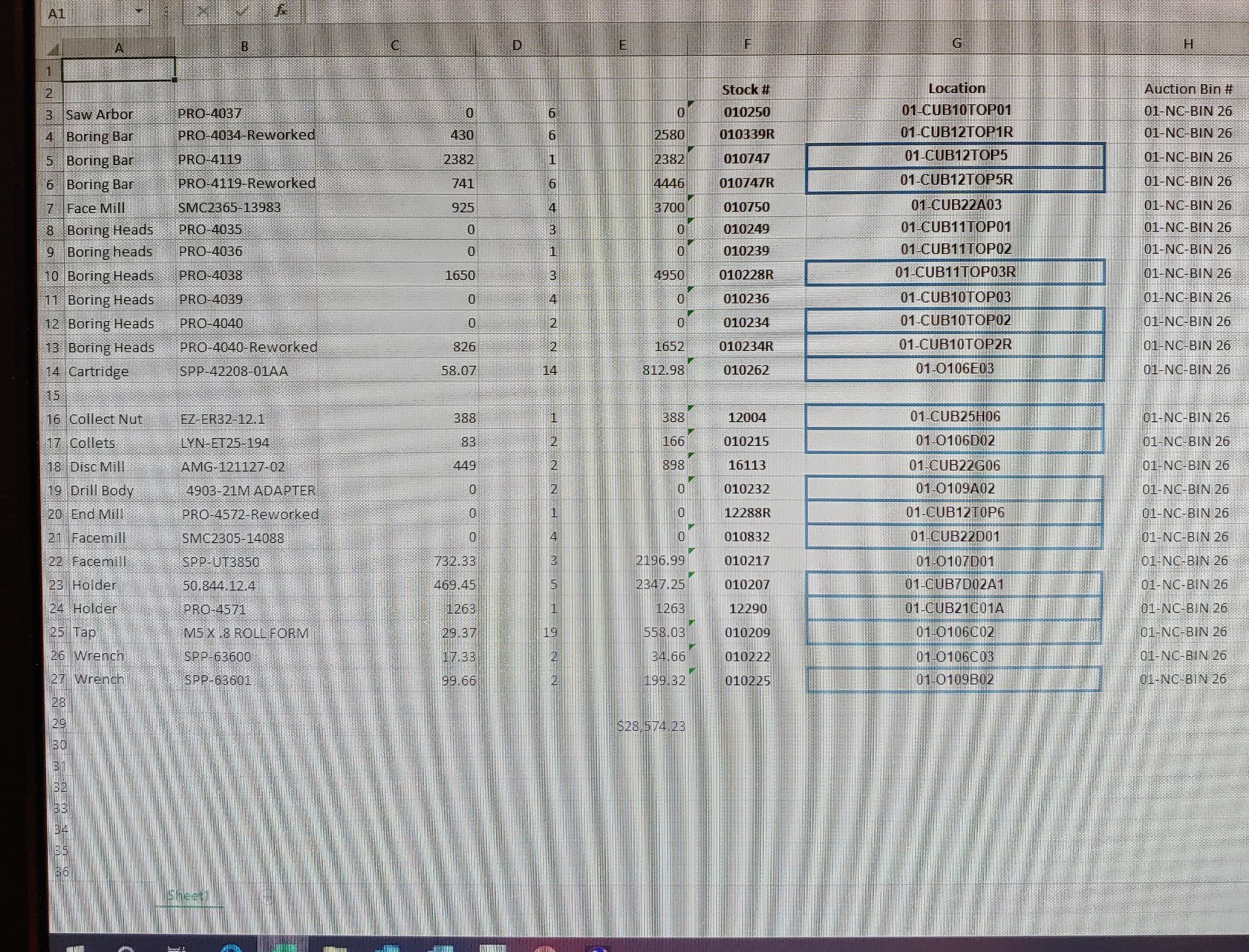Click cell B10 containing PRO-4038
Viewport: 1249px width, 952px height.
coord(243,274)
